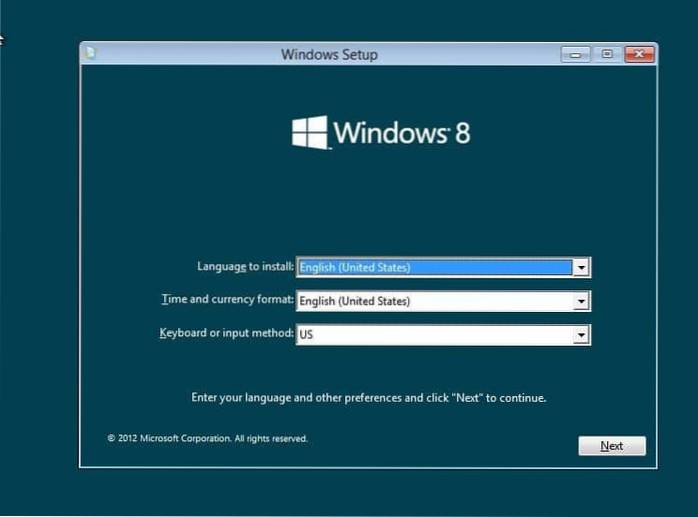Maximize the Windows Setup window
The image size is (698, 517).
coord(606,54)
